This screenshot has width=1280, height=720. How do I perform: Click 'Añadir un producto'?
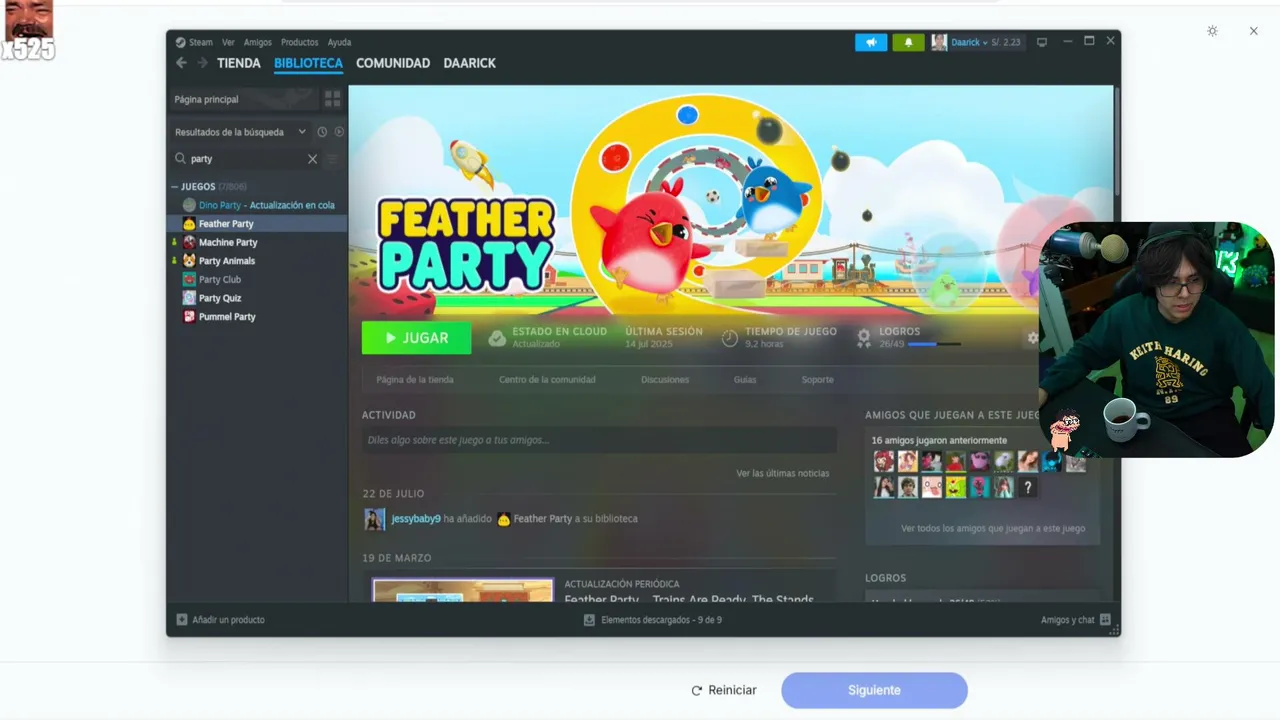tap(228, 620)
